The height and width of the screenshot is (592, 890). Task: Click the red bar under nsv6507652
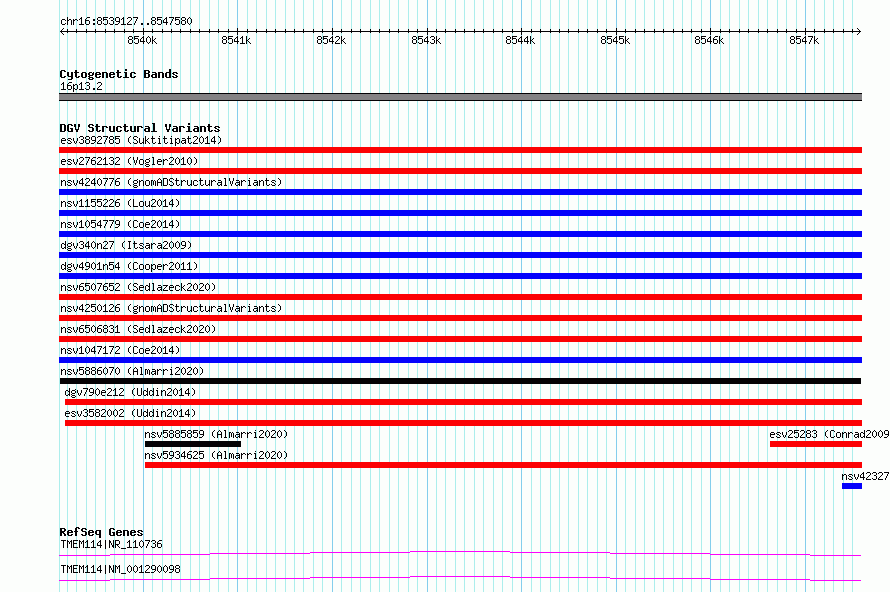(460, 297)
